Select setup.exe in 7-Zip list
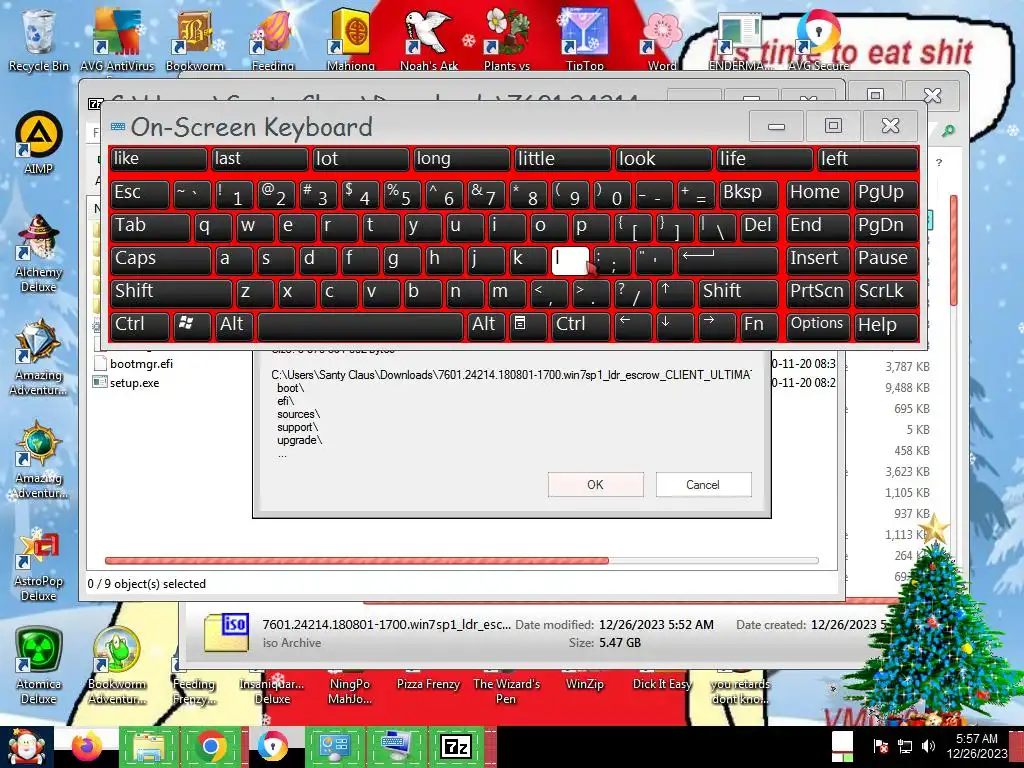 [x=134, y=383]
